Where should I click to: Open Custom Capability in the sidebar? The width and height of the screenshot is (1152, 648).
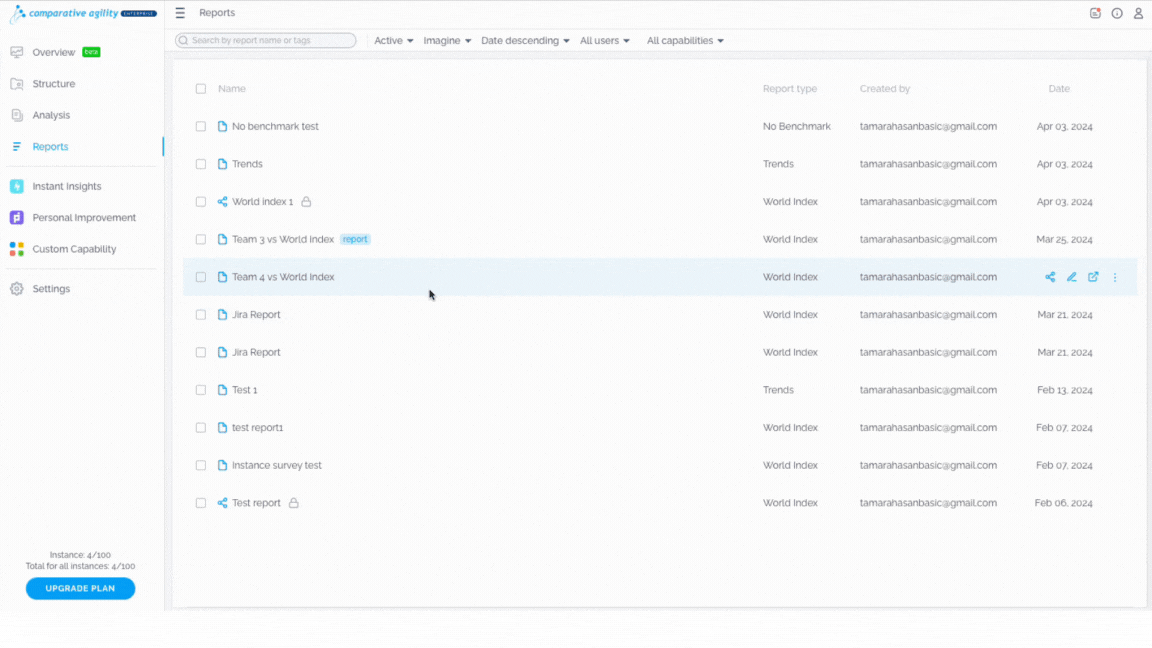point(74,249)
